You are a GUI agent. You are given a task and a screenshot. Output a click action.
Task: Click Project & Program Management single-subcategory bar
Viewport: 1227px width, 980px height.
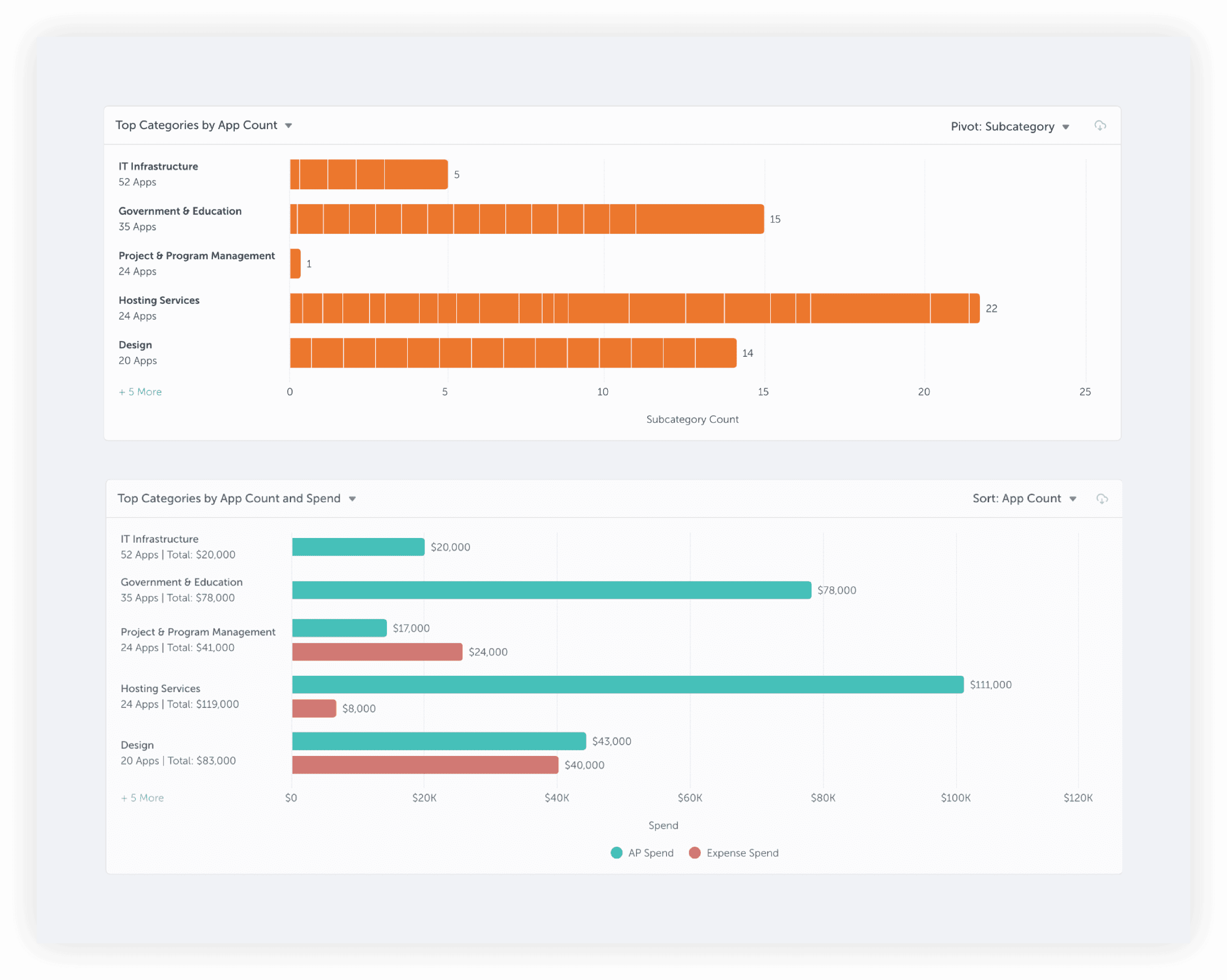point(295,263)
